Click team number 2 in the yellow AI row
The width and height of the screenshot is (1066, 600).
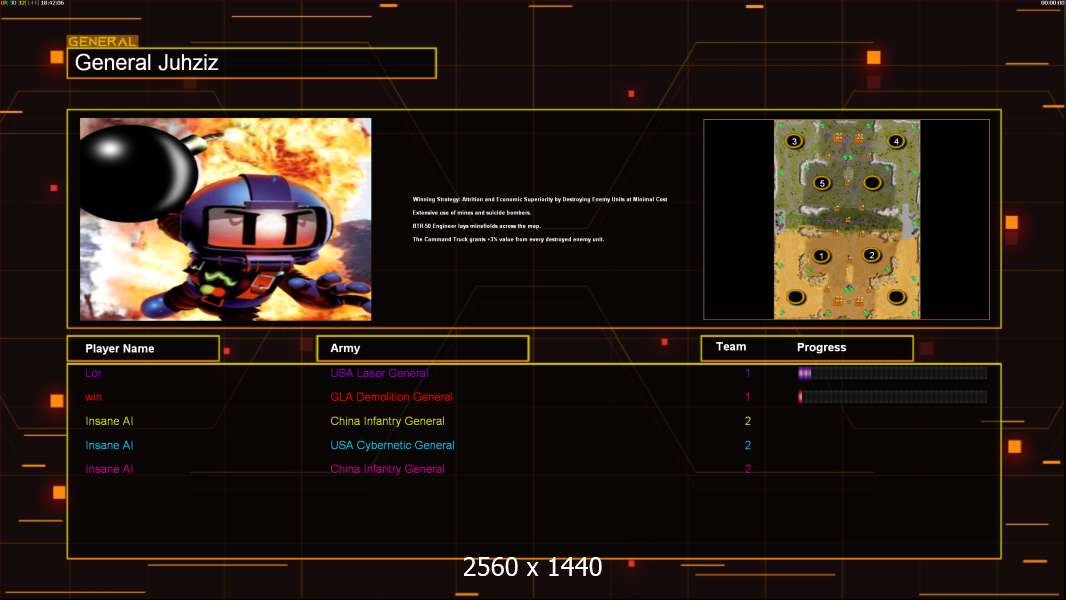748,421
